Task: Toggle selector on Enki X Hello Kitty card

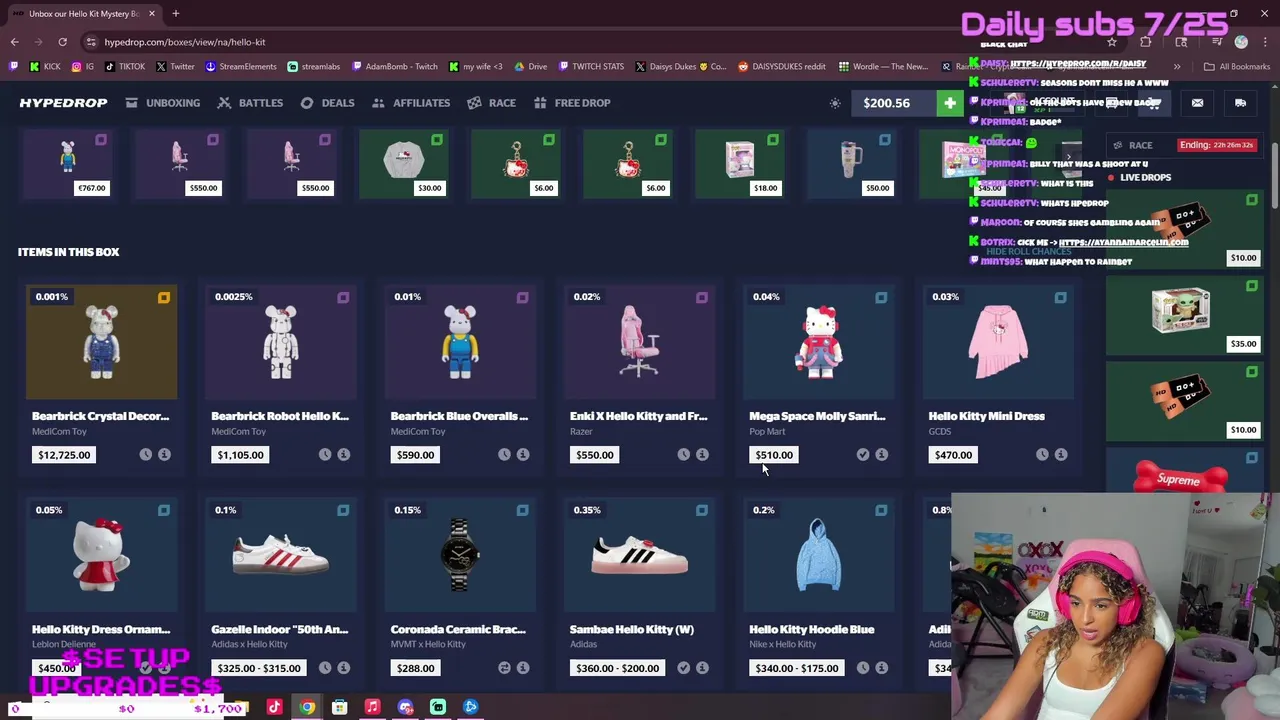Action: (x=702, y=297)
